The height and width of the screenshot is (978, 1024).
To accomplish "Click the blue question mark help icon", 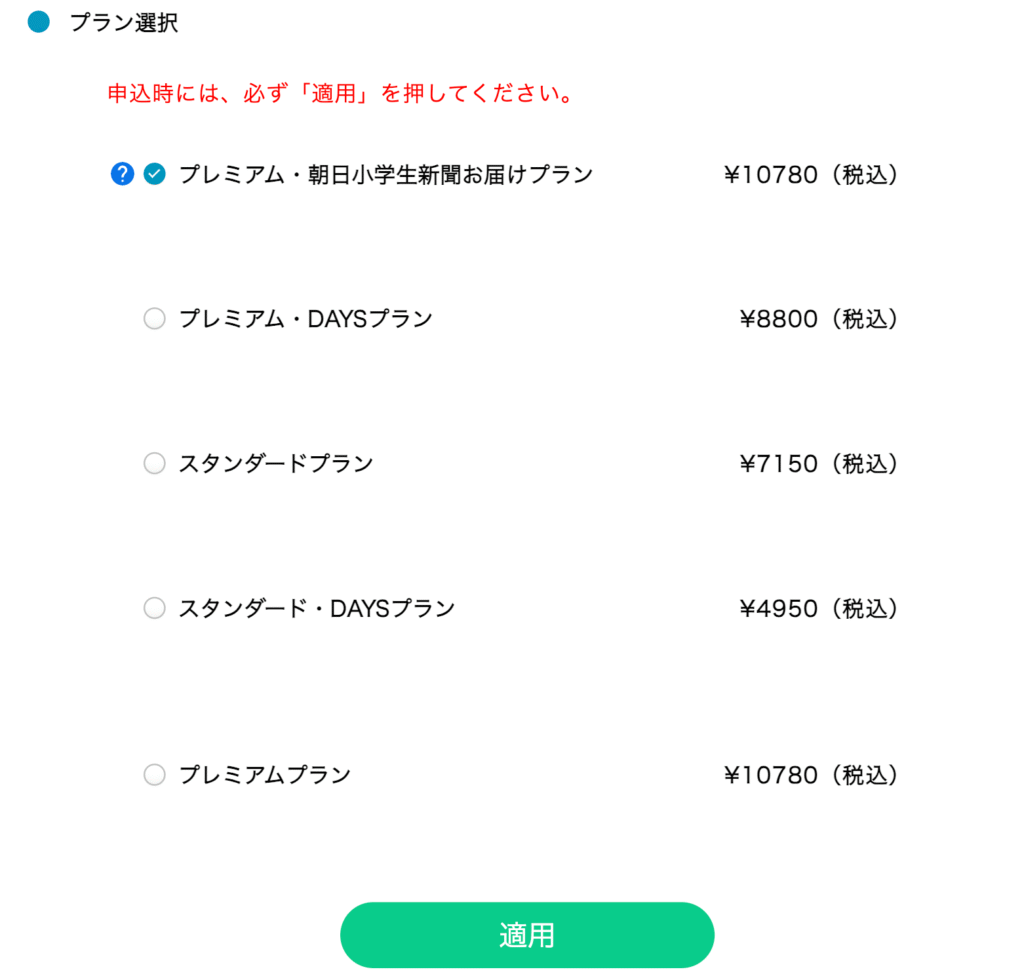I will (x=122, y=175).
